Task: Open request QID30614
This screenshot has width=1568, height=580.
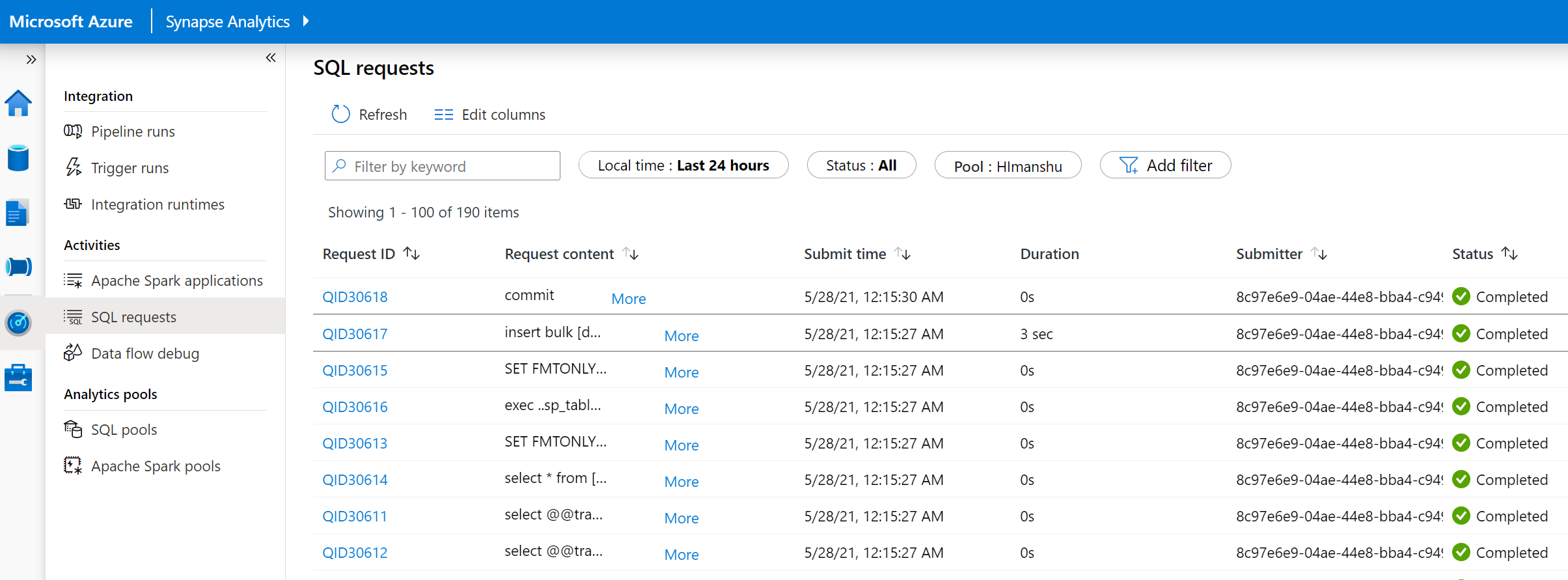Action: [355, 480]
